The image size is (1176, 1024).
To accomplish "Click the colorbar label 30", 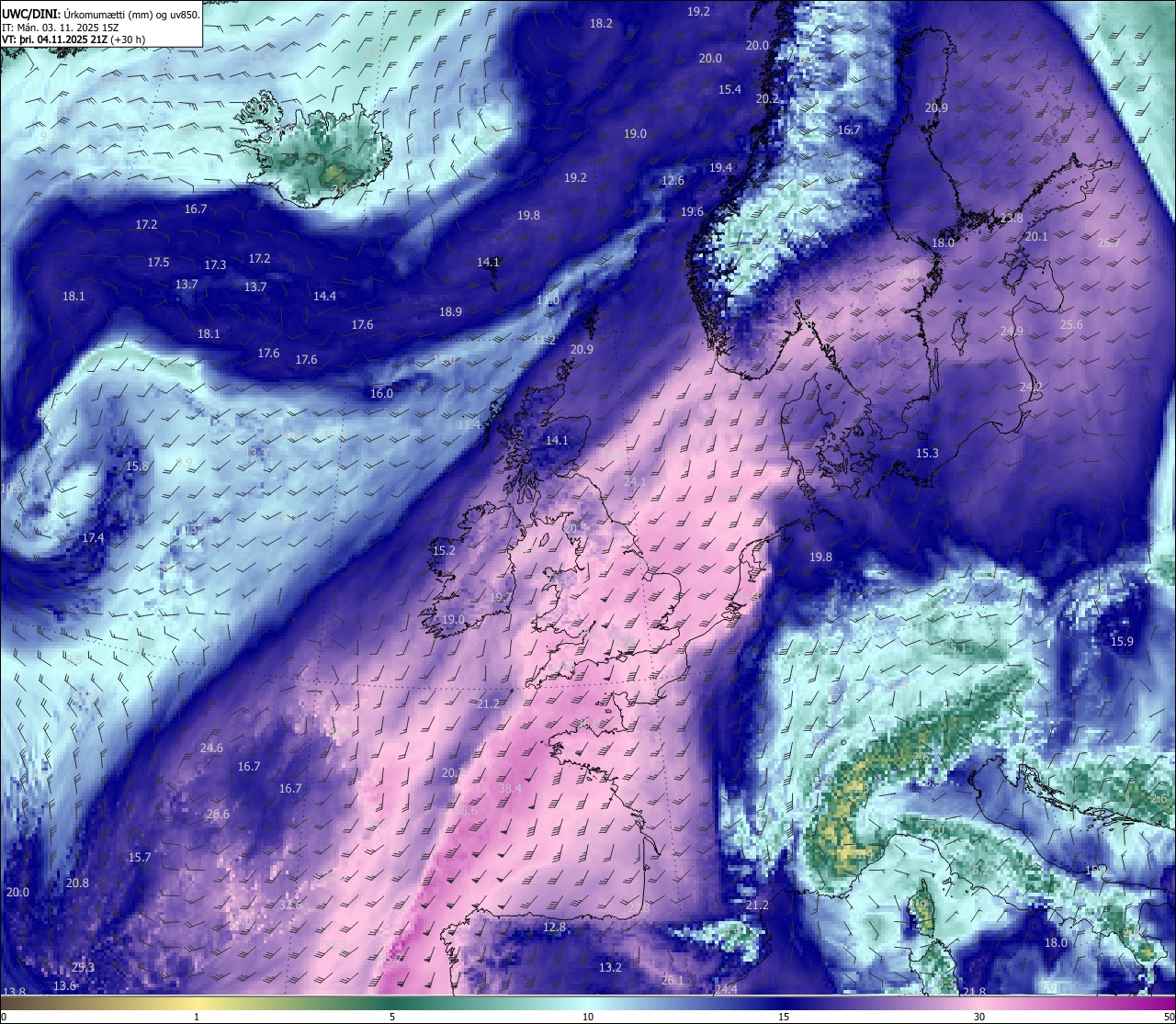I will (x=979, y=1017).
